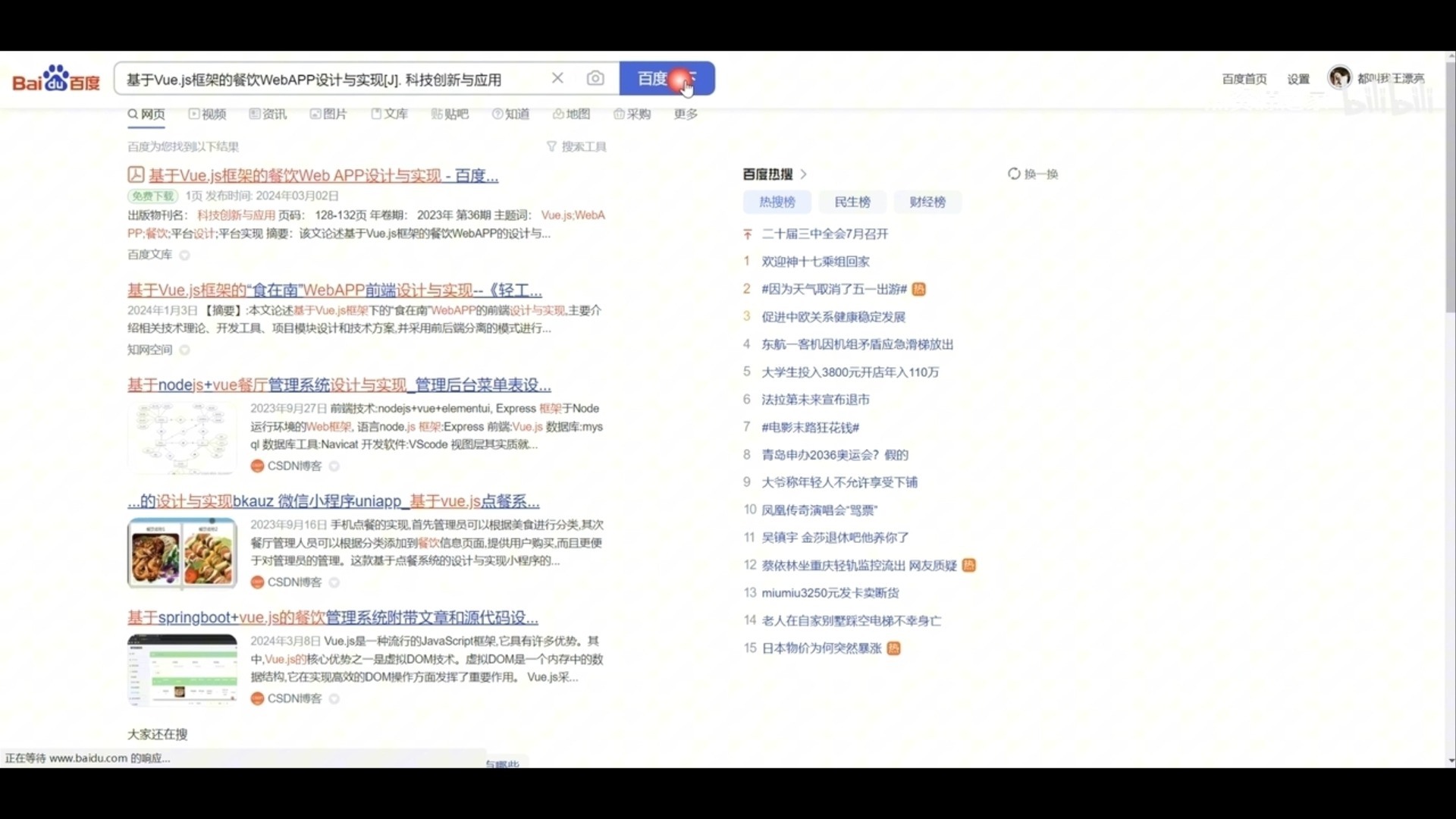Clear the search box with X icon
The height and width of the screenshot is (819, 1456).
[x=557, y=78]
